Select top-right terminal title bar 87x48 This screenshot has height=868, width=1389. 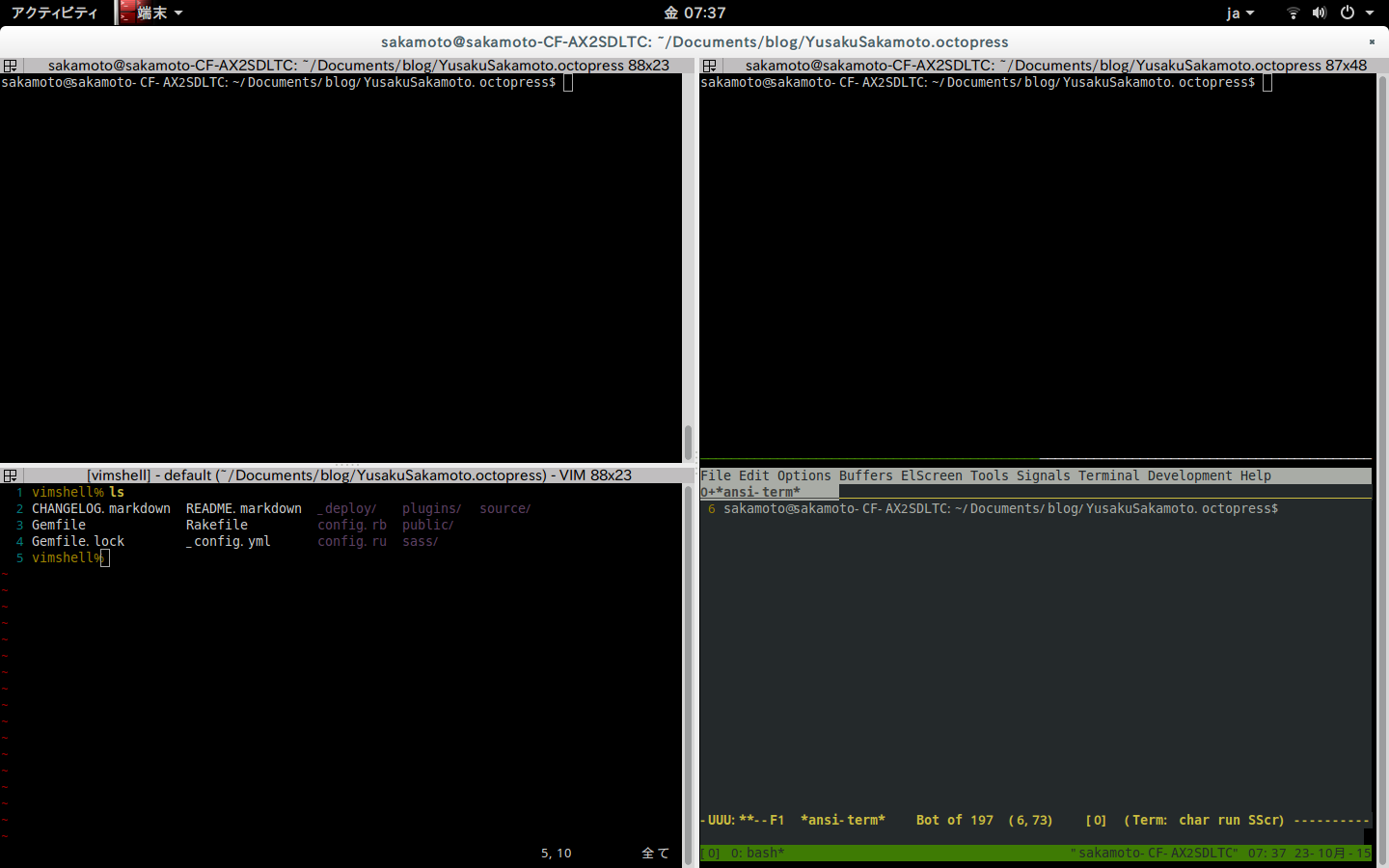[x=1055, y=66]
